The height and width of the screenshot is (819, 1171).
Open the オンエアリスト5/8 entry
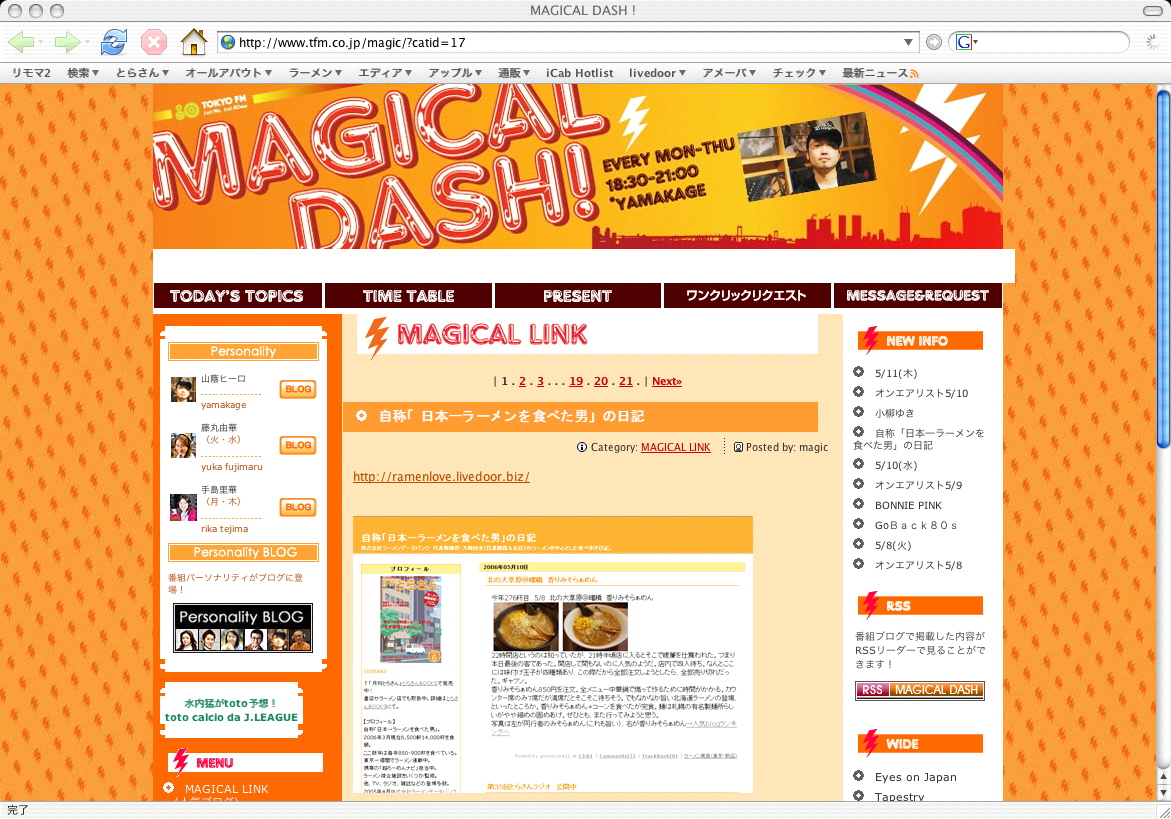tap(919, 565)
